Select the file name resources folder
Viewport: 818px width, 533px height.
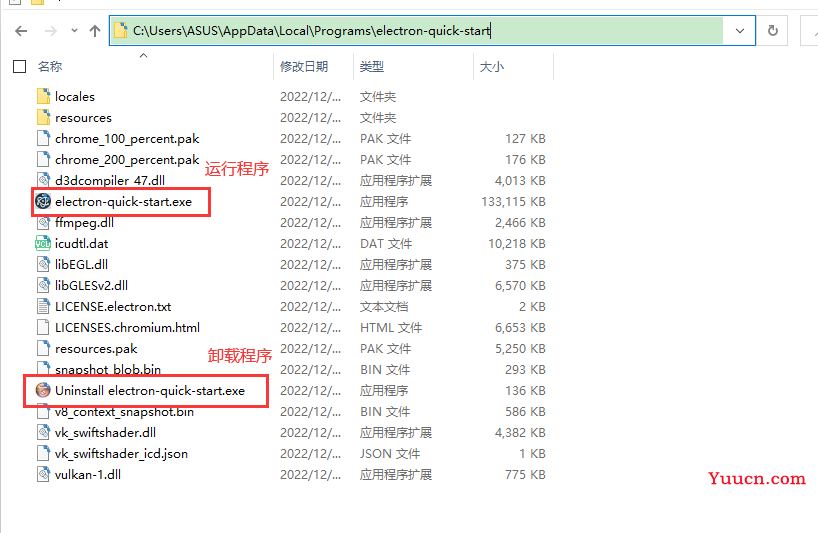pyautogui.click(x=83, y=118)
